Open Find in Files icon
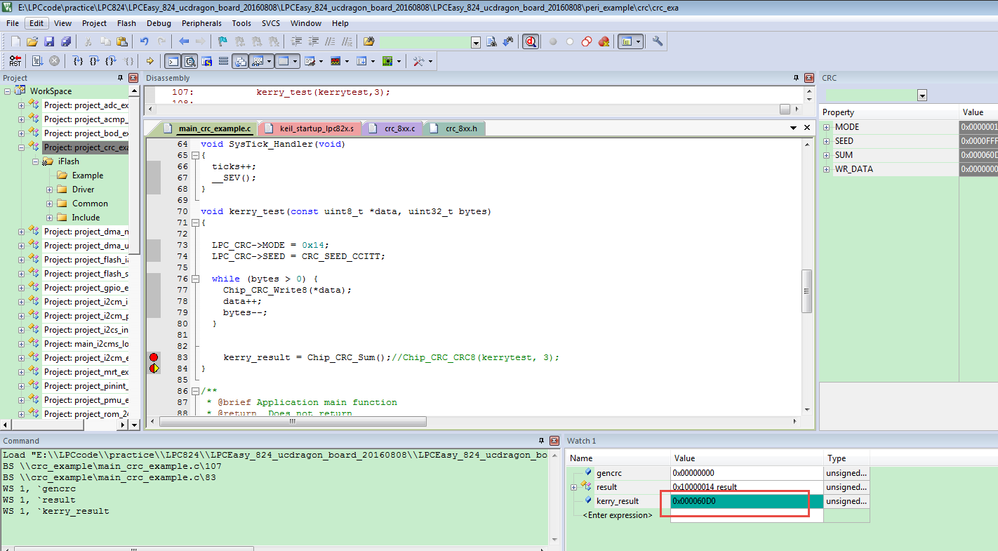 point(369,41)
